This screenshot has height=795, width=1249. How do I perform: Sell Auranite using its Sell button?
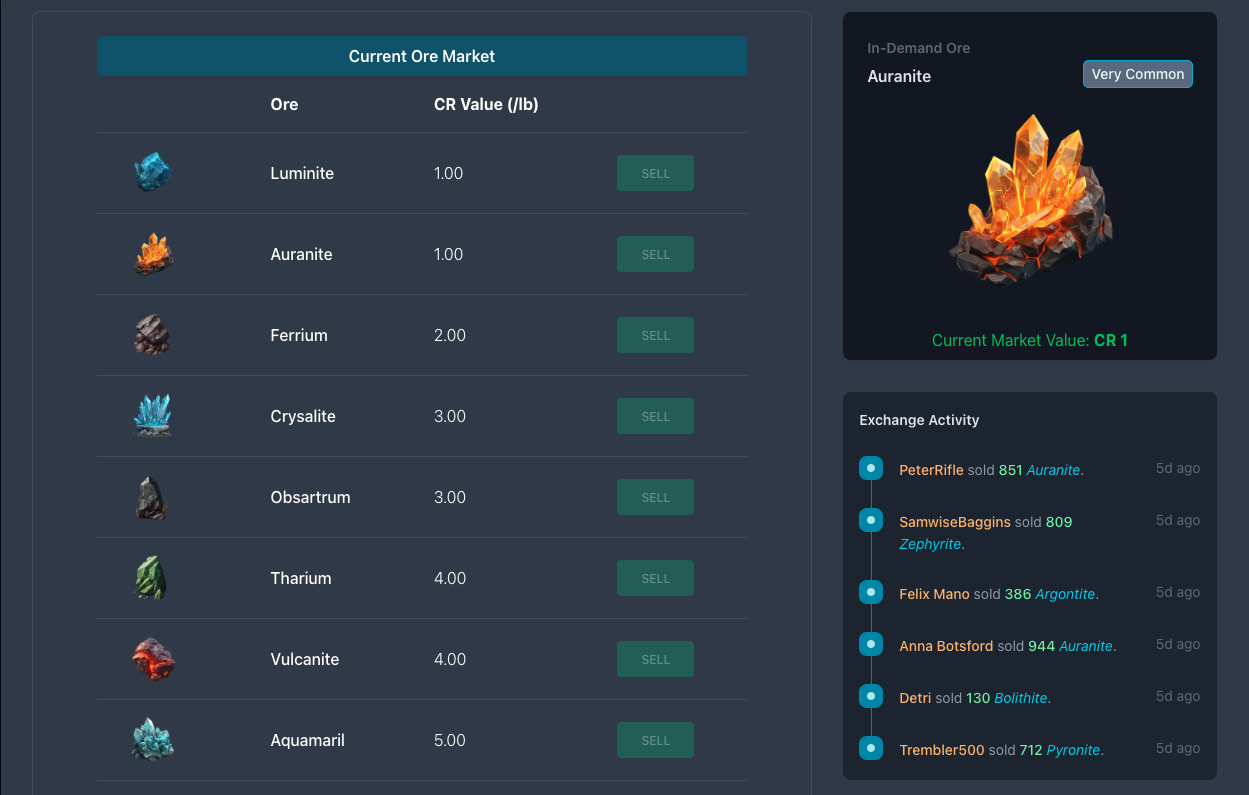[x=655, y=254]
